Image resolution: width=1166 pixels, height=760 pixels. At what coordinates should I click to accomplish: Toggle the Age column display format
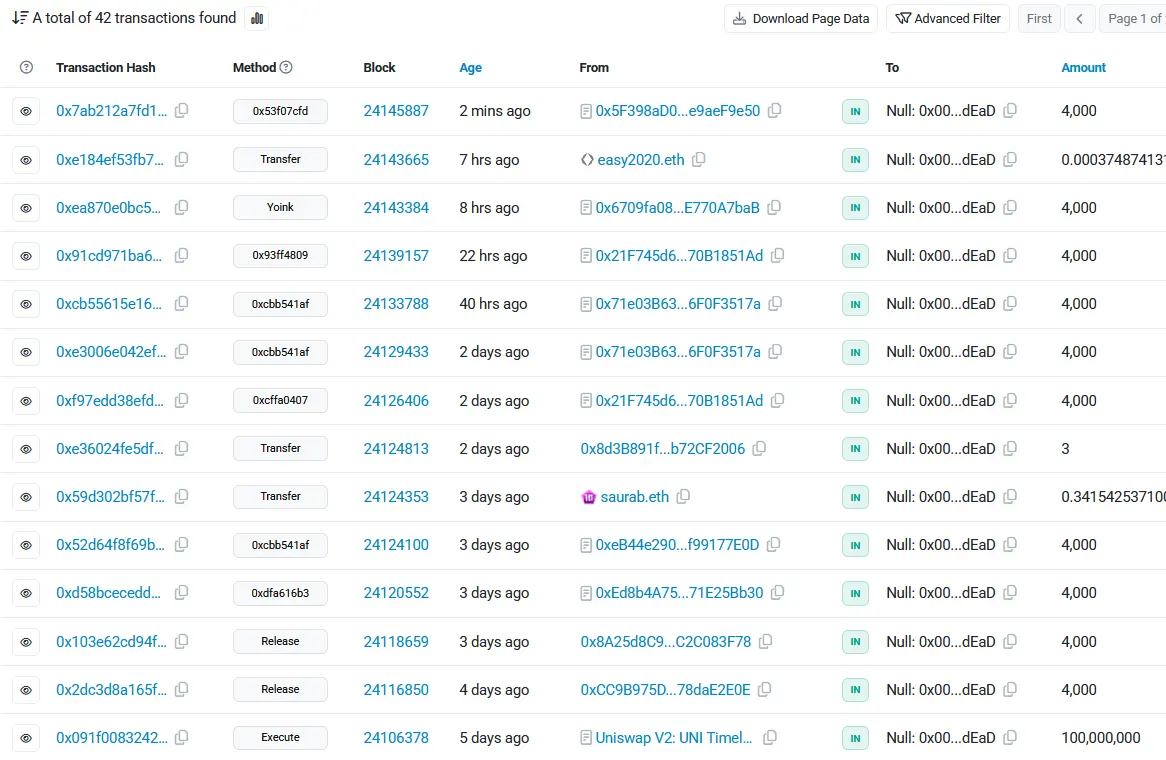471,68
